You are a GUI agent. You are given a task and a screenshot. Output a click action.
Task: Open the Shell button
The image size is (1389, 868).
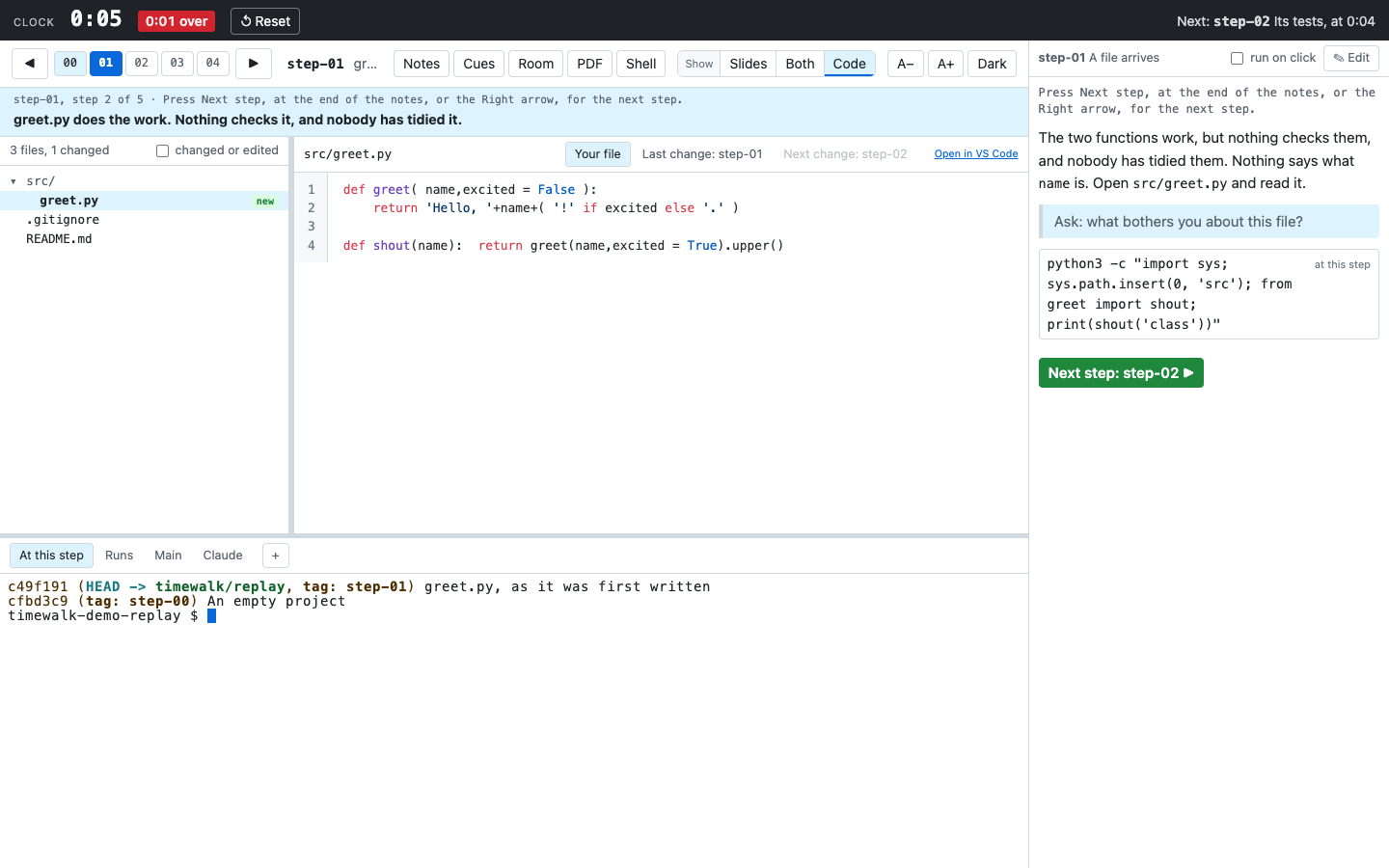point(641,64)
